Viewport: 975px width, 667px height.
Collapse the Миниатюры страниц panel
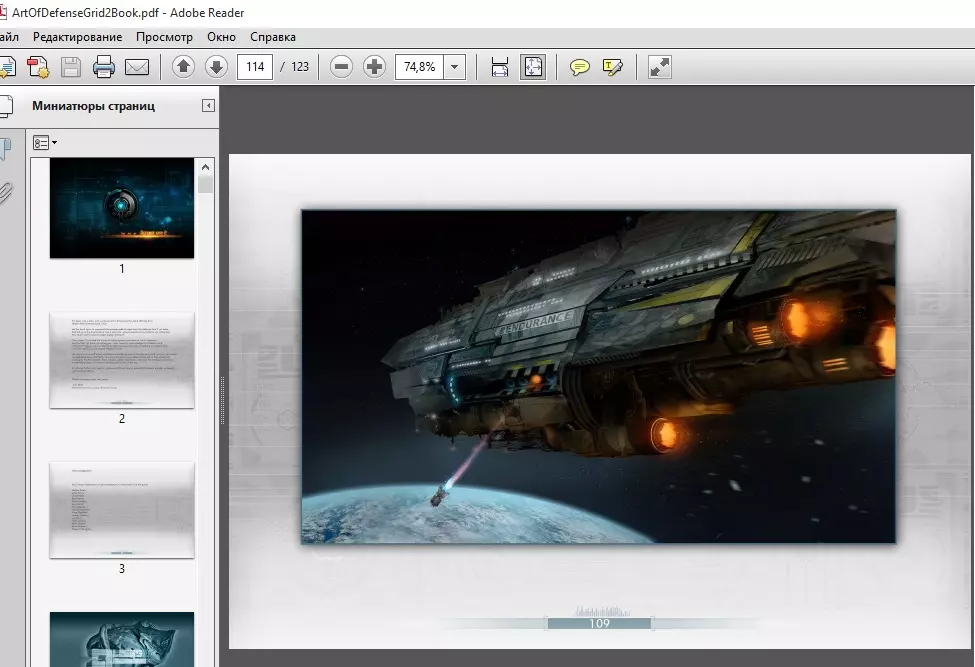point(208,106)
